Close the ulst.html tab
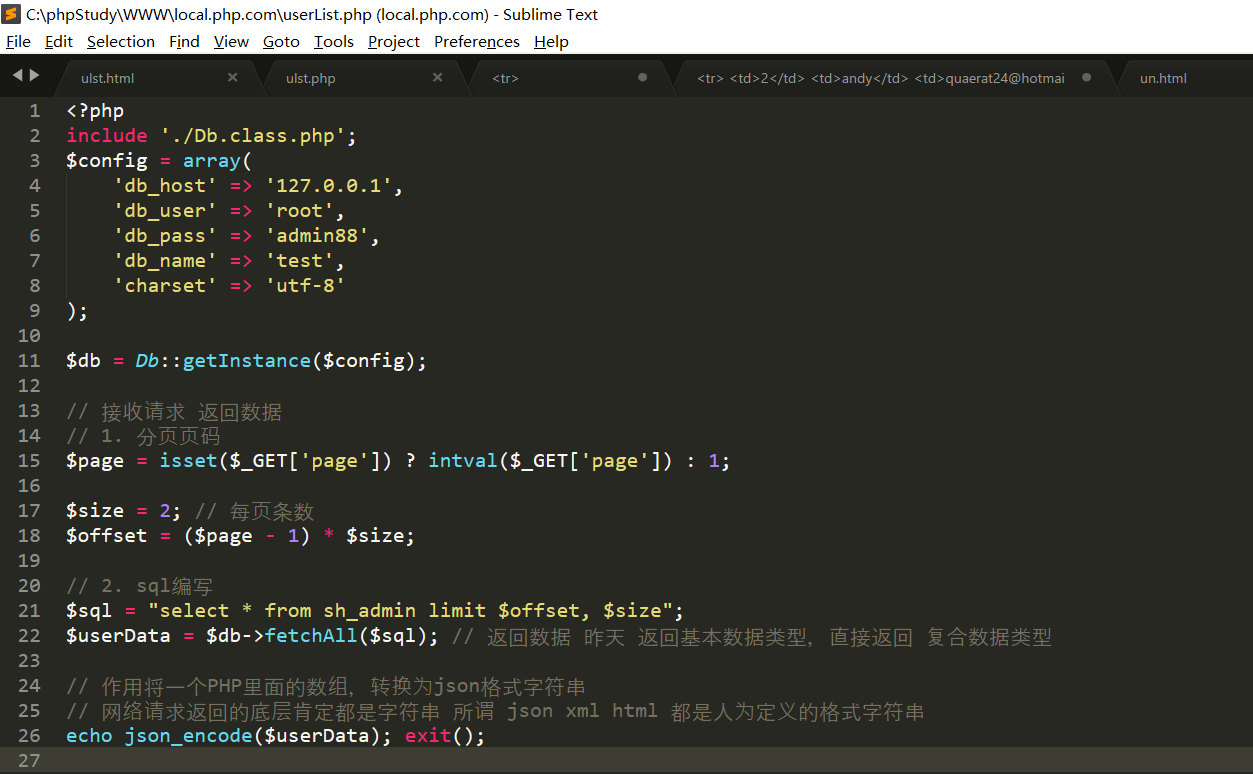1253x774 pixels. coord(233,77)
